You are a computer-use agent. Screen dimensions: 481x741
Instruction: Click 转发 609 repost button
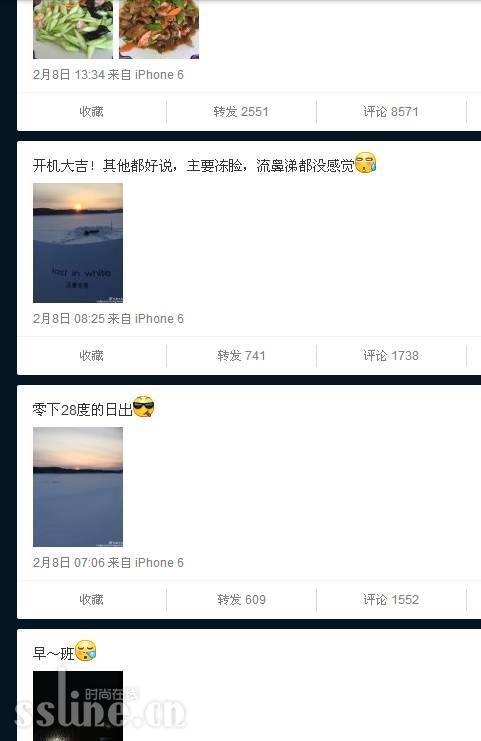(241, 600)
